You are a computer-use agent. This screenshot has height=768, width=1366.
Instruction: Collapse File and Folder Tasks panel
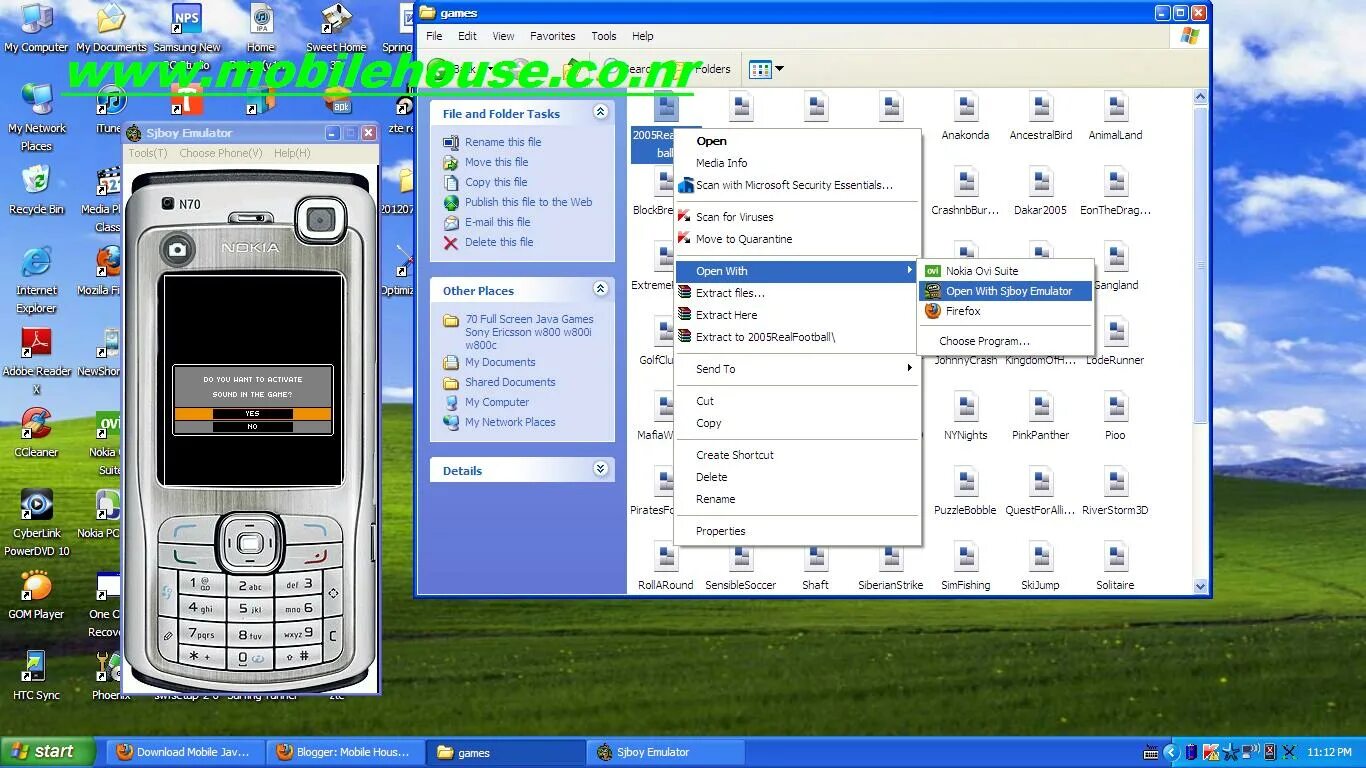pyautogui.click(x=600, y=112)
